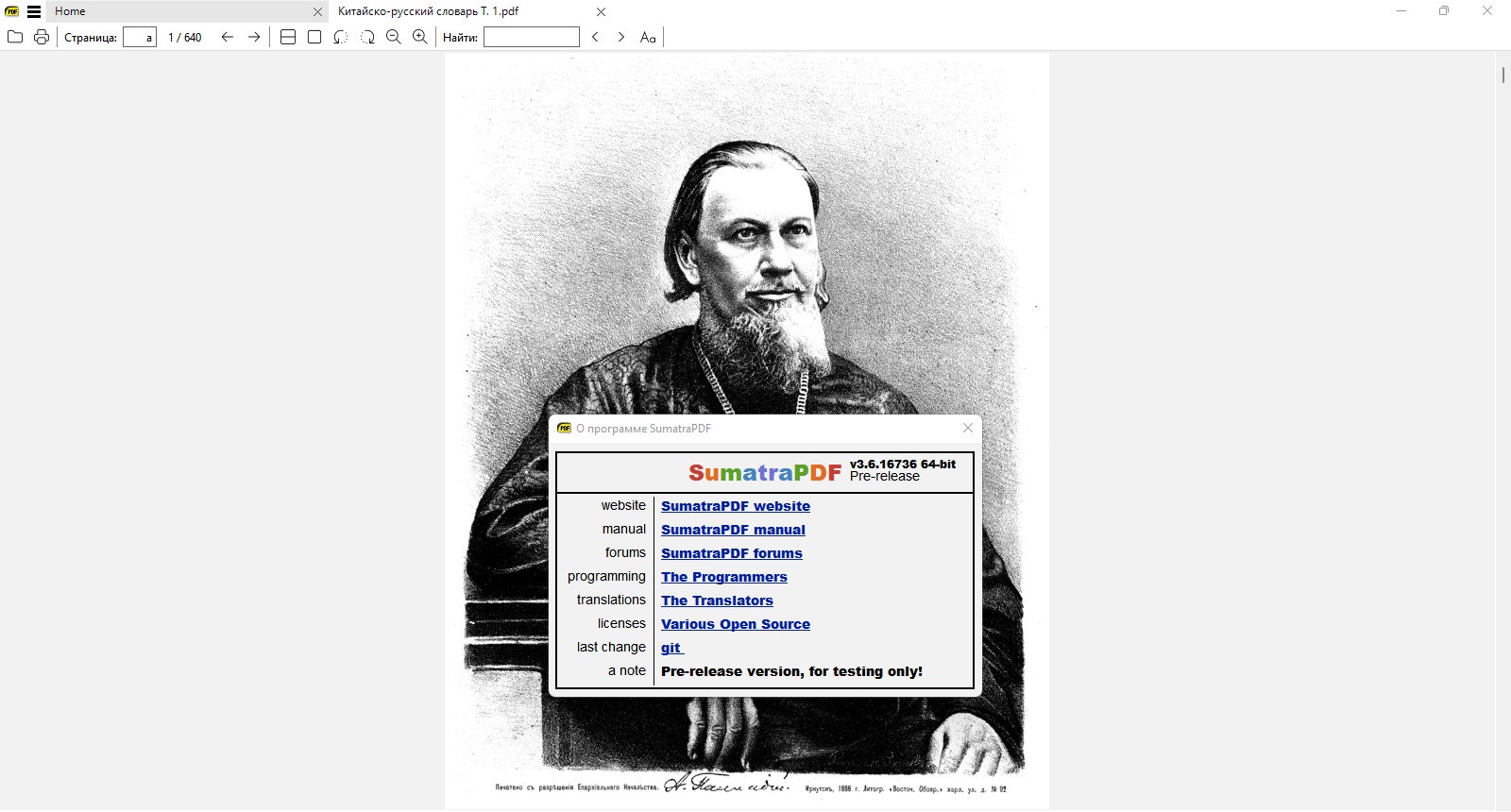Toggle Match Case search option

(648, 37)
